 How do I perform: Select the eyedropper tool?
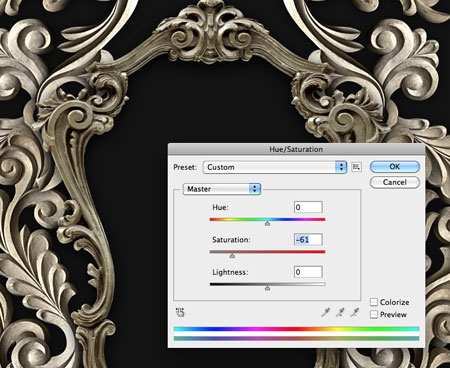point(325,312)
